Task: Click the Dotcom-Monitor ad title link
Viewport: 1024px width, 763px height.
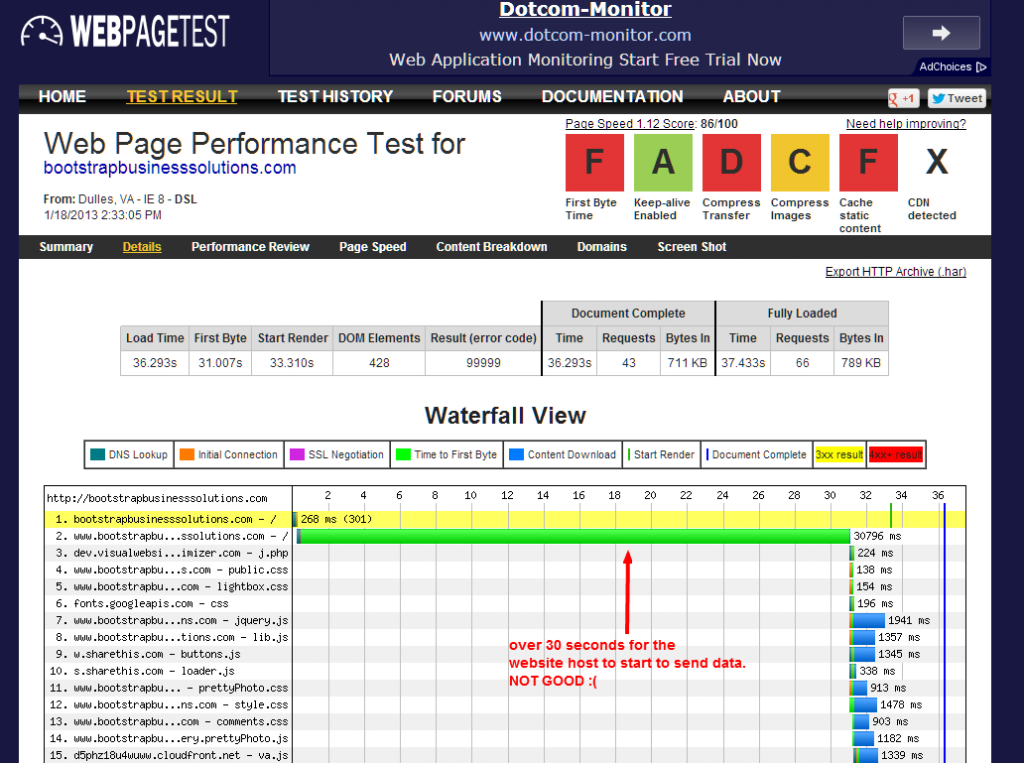Action: [x=585, y=9]
